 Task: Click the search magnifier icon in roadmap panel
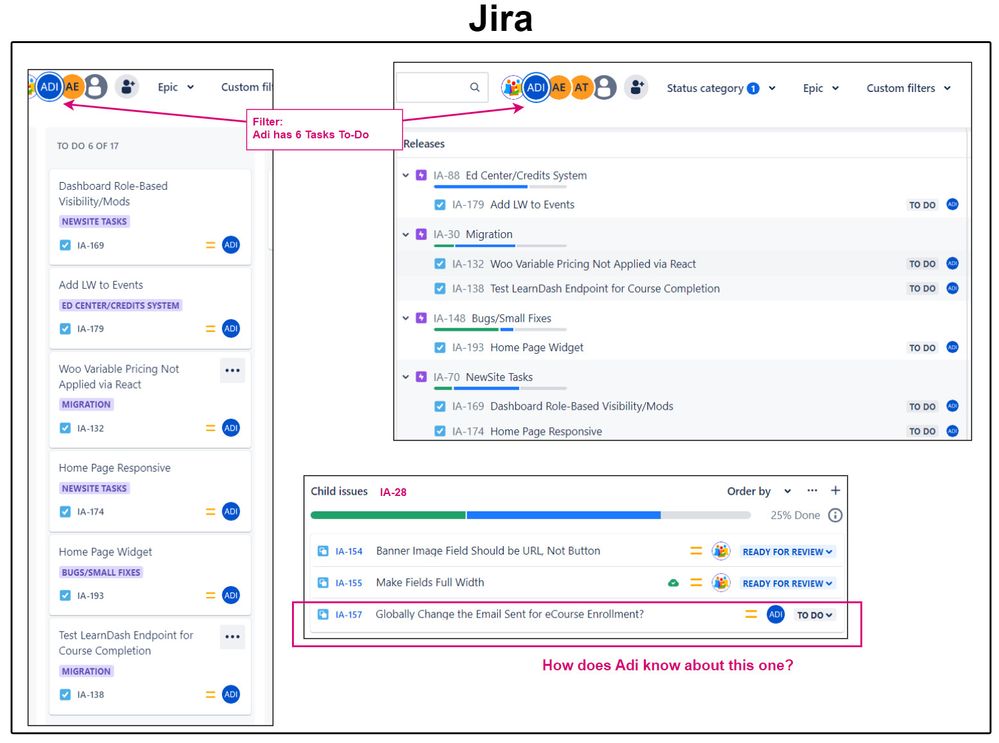click(475, 87)
